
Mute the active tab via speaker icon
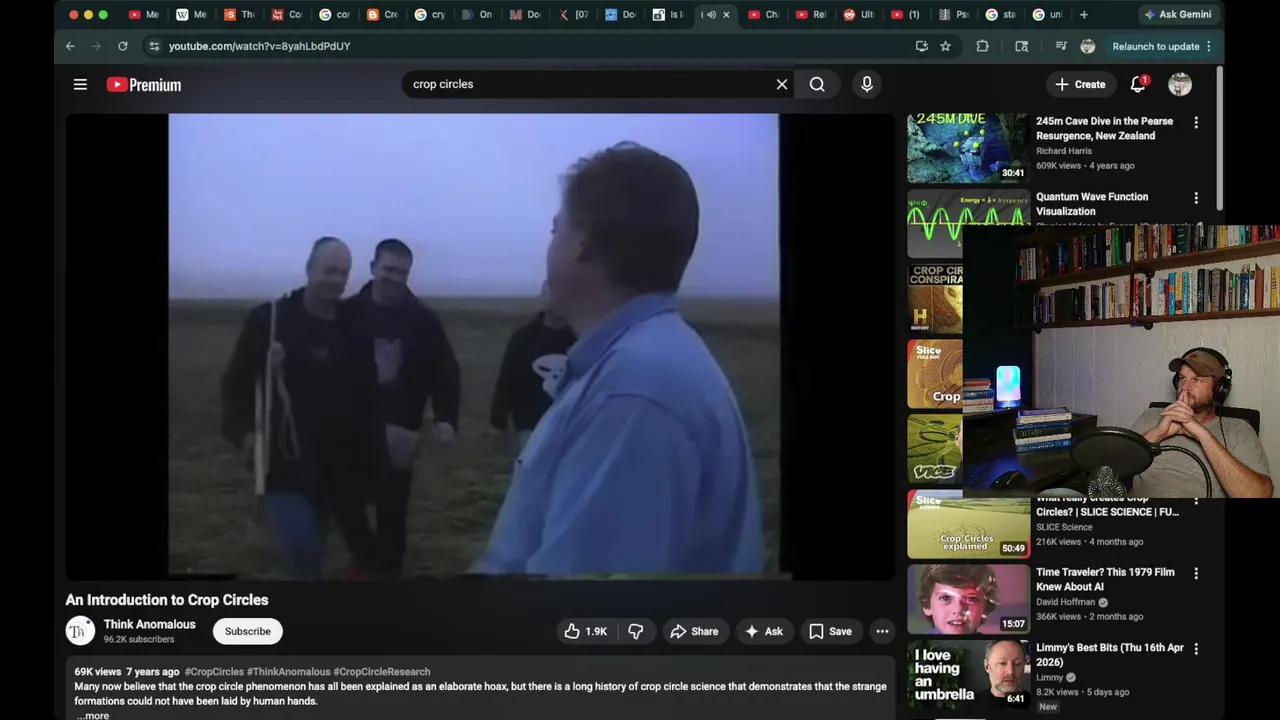point(710,15)
